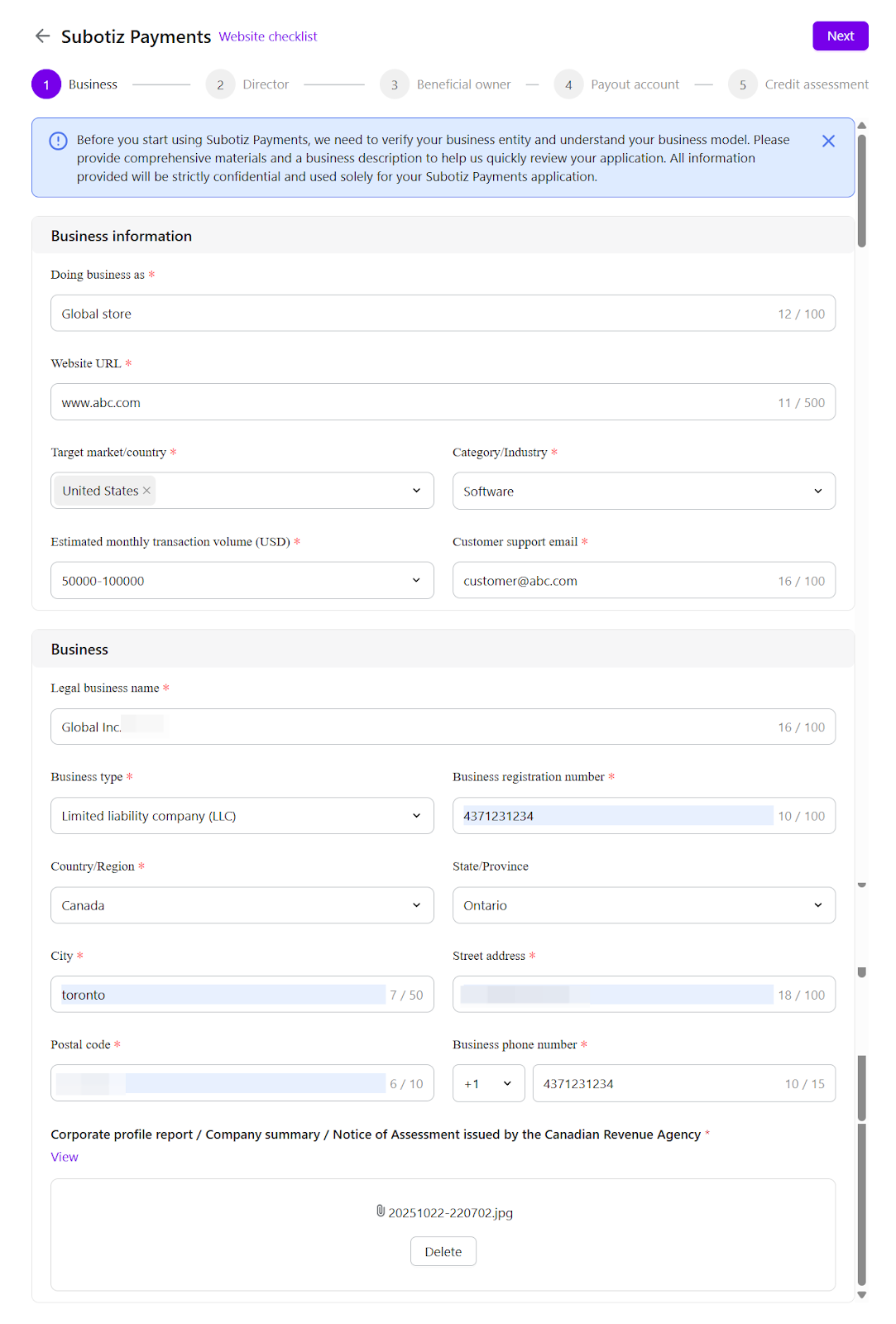Select step 2 Director circle
The image size is (896, 1324).
tap(220, 84)
